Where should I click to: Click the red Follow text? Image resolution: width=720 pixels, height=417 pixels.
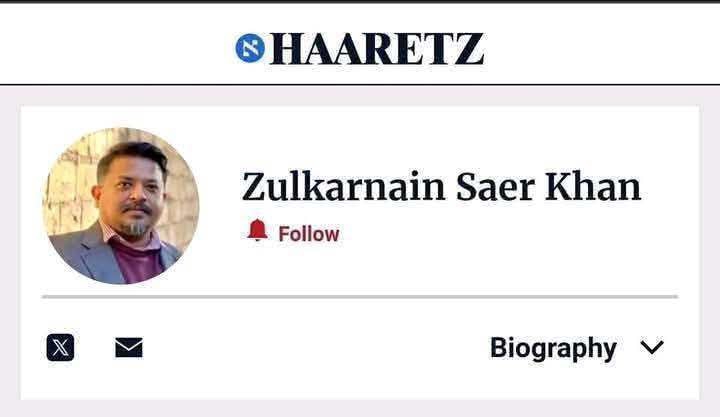[309, 234]
